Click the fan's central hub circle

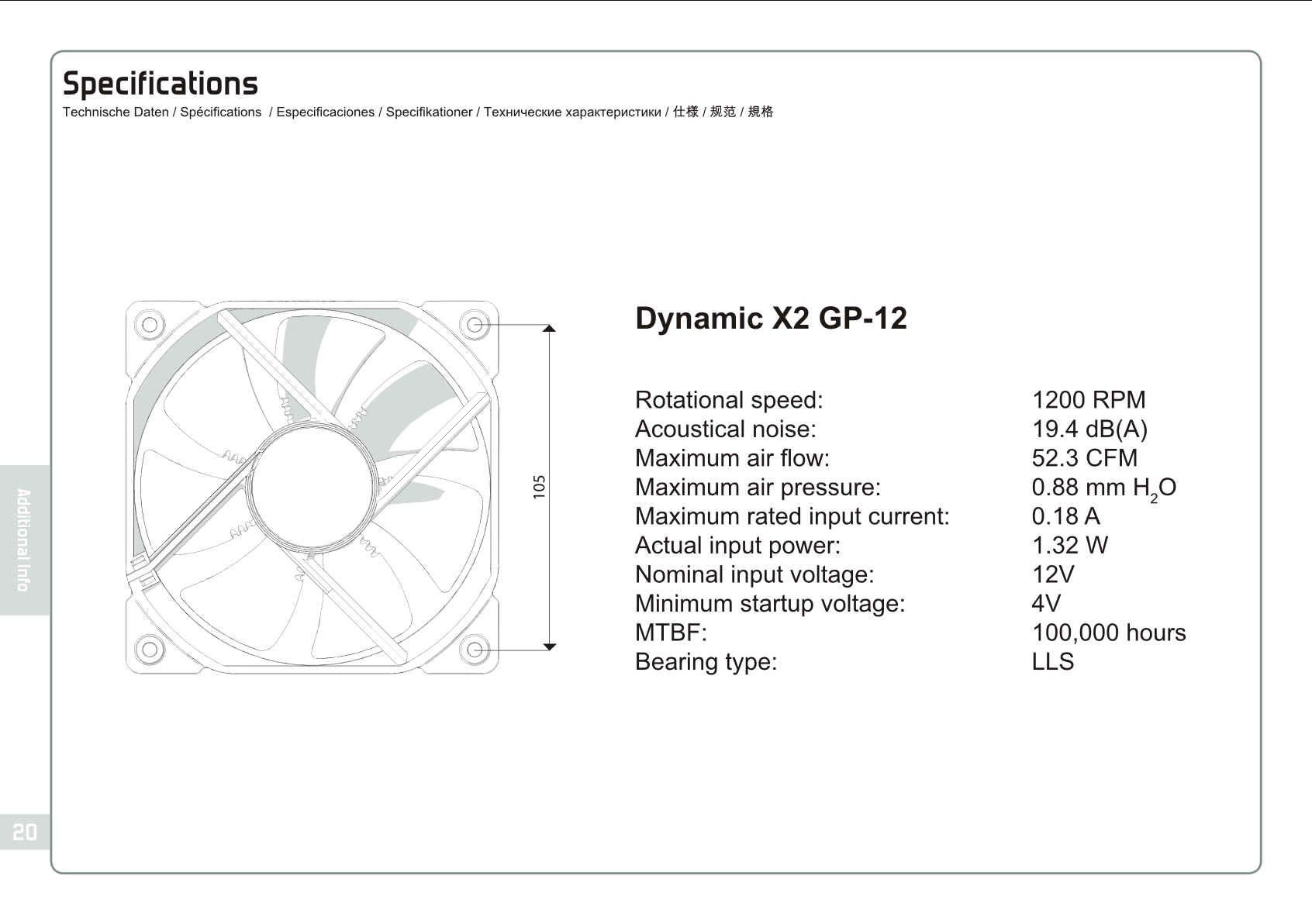[312, 488]
